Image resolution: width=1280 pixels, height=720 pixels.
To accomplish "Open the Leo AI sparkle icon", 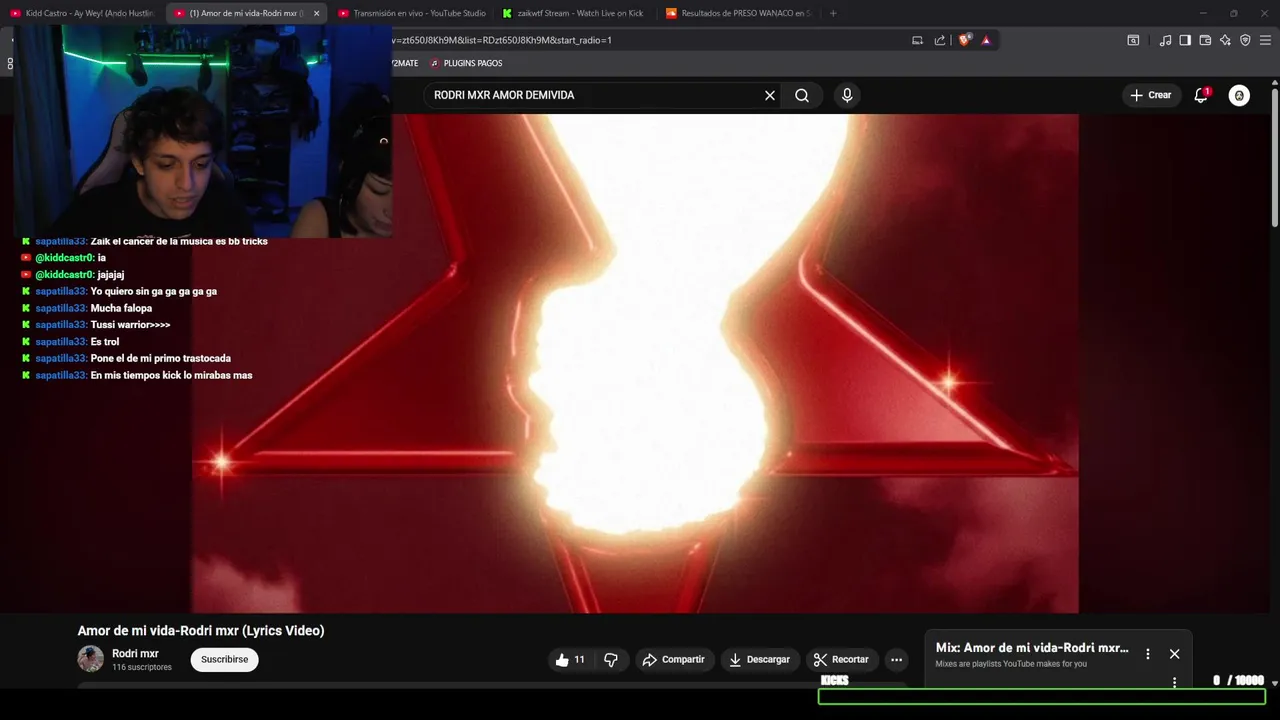I will coord(1225,40).
